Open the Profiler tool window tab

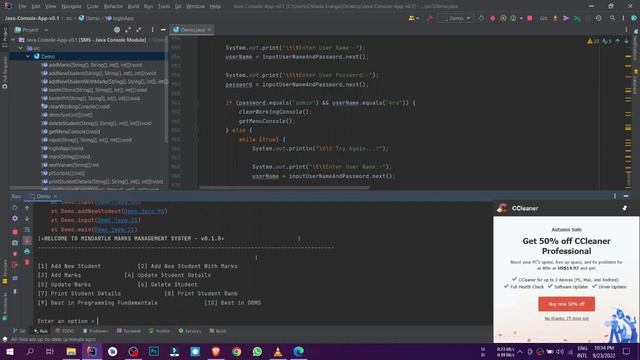[159, 331]
